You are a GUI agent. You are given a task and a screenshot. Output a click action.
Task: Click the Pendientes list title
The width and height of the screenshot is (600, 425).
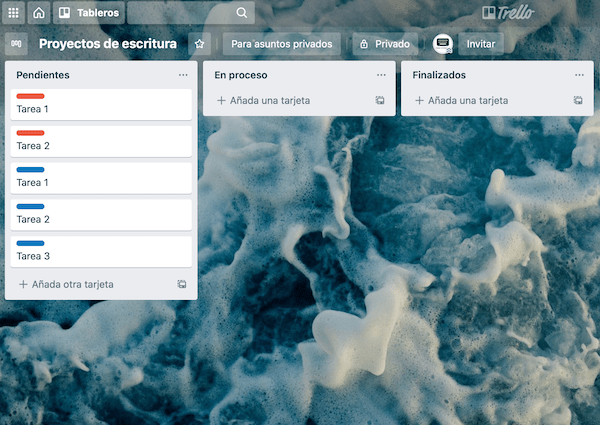(x=43, y=75)
